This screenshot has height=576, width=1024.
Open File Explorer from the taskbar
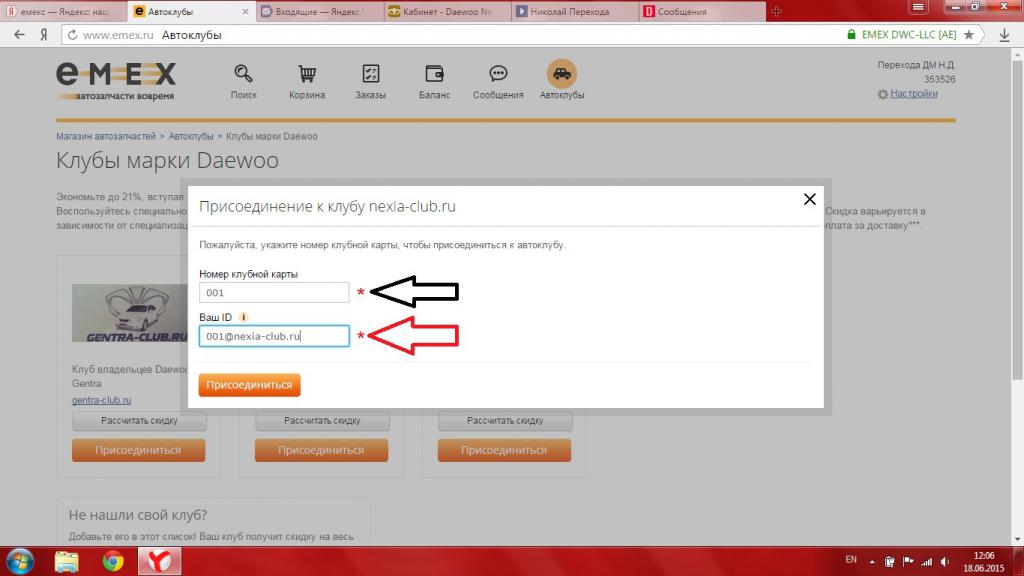67,561
